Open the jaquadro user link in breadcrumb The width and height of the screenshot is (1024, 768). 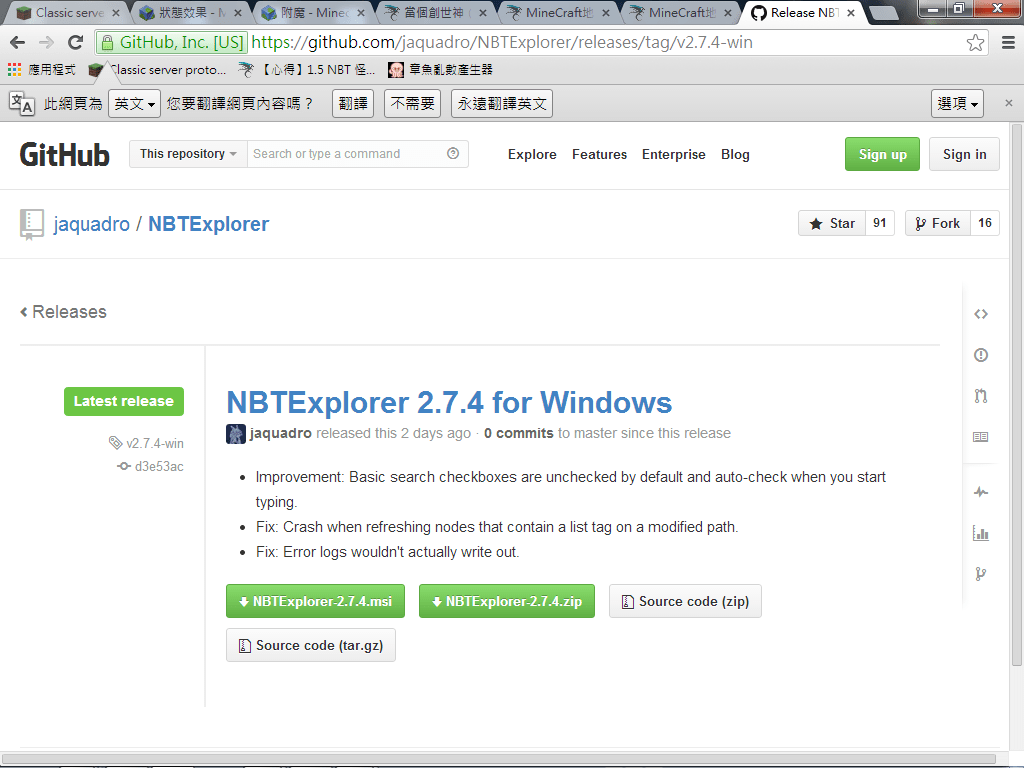[91, 224]
